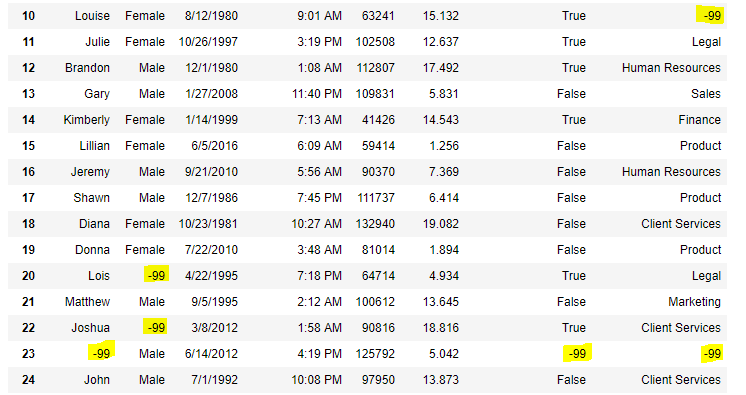Image resolution: width=746 pixels, height=395 pixels.
Task: Select the name Louise in row 10
Action: [x=92, y=16]
